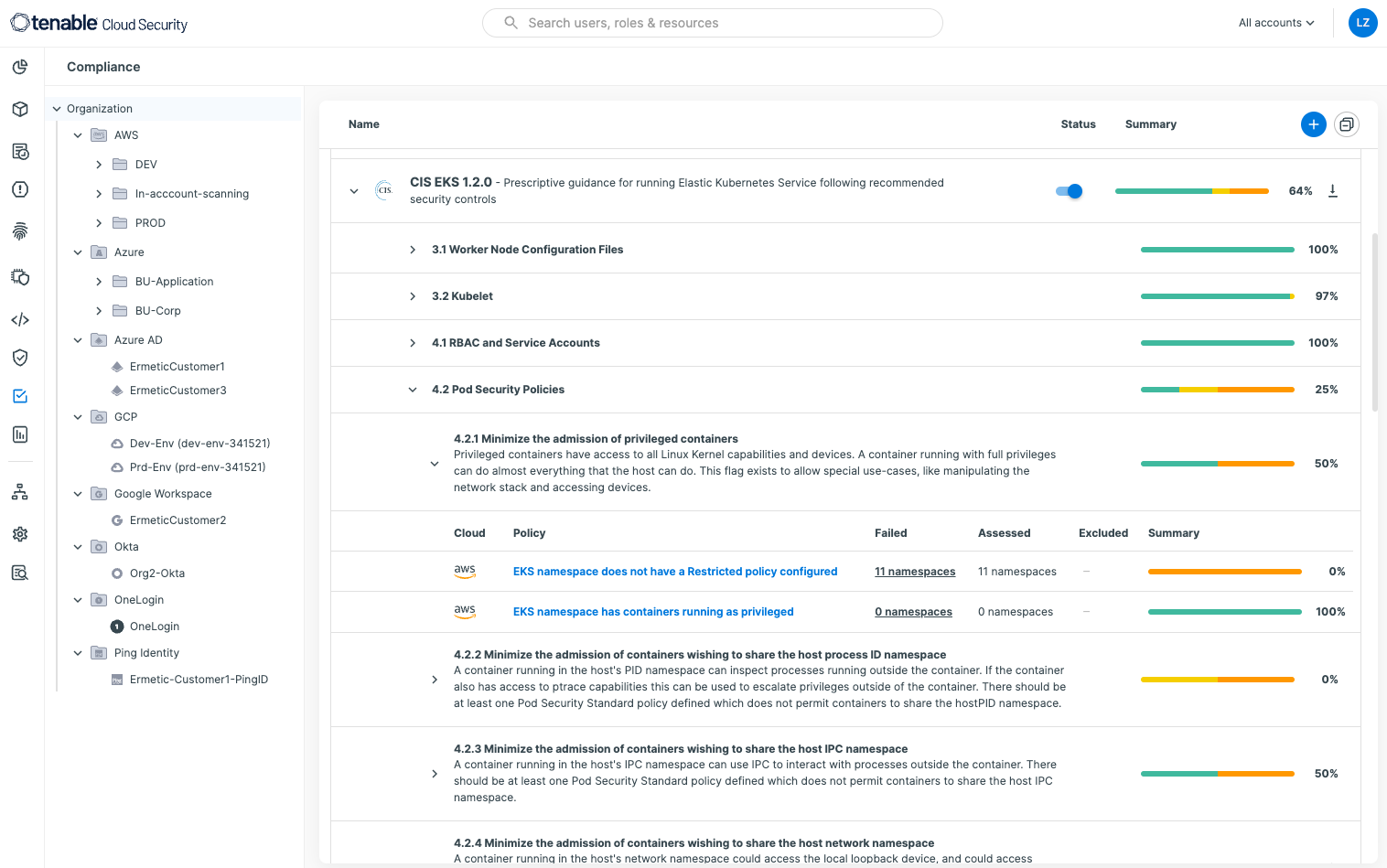Open the EKS Restricted policy link

tap(674, 571)
